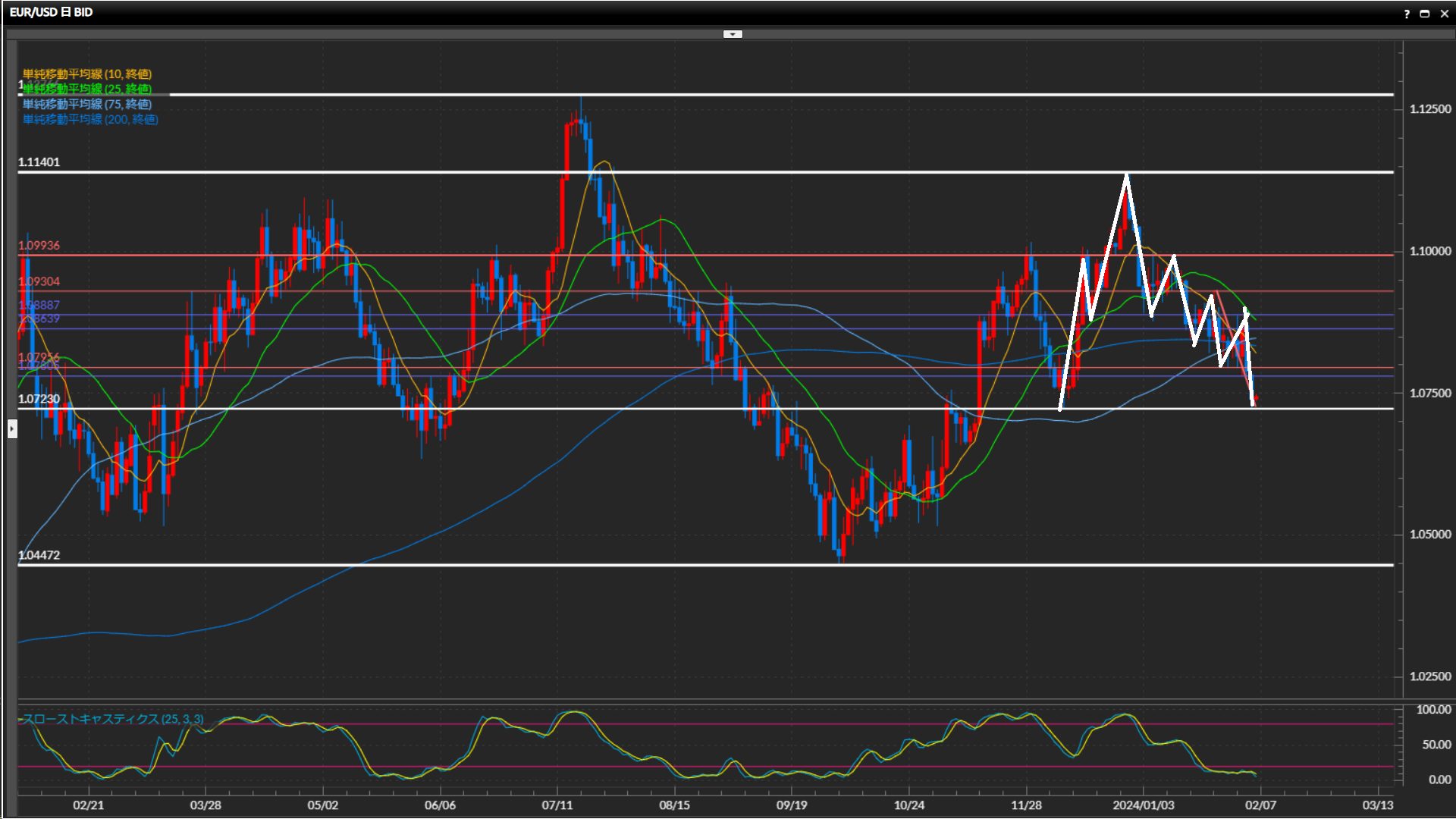Click the red horizontal line at 1.09304
Viewport: 1456px width, 819px height.
(834, 291)
